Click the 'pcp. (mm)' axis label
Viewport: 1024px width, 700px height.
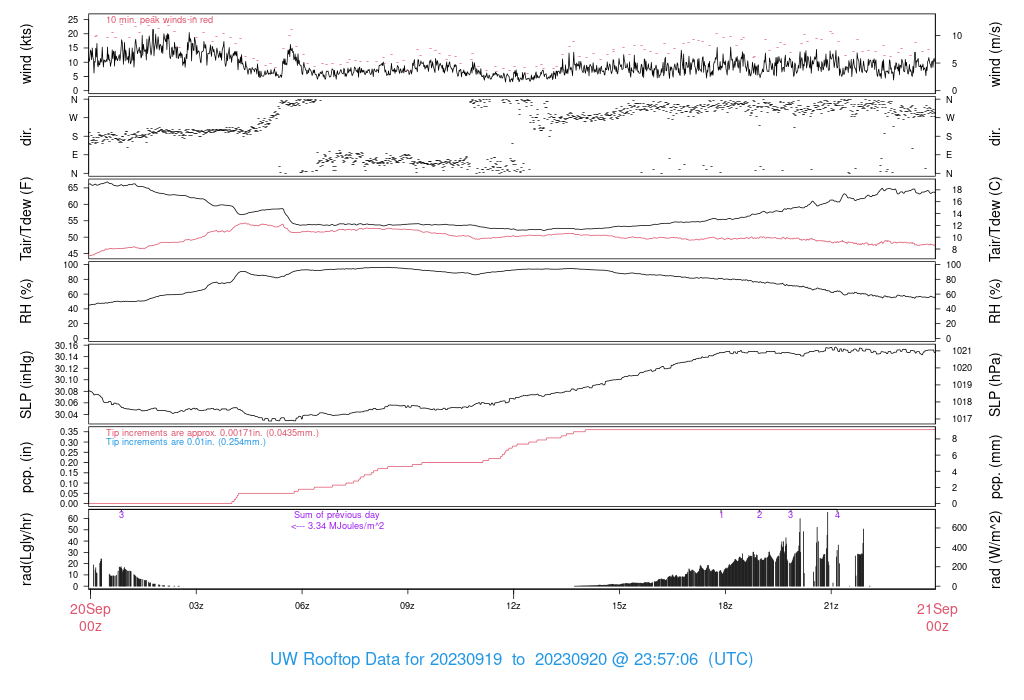pyautogui.click(x=995, y=467)
